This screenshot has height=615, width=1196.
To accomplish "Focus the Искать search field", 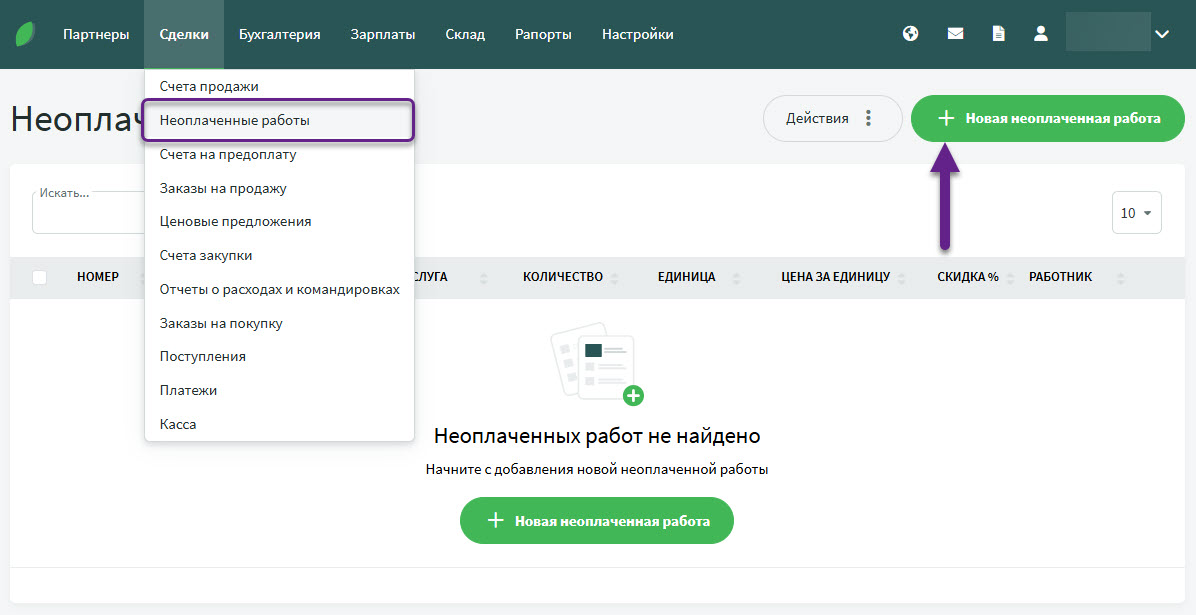I will [88, 213].
